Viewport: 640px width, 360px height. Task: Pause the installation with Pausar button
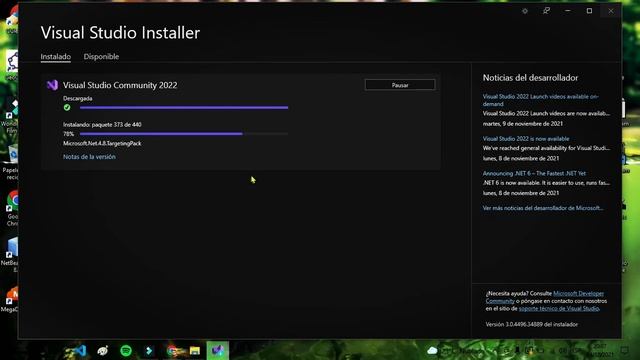(x=400, y=85)
